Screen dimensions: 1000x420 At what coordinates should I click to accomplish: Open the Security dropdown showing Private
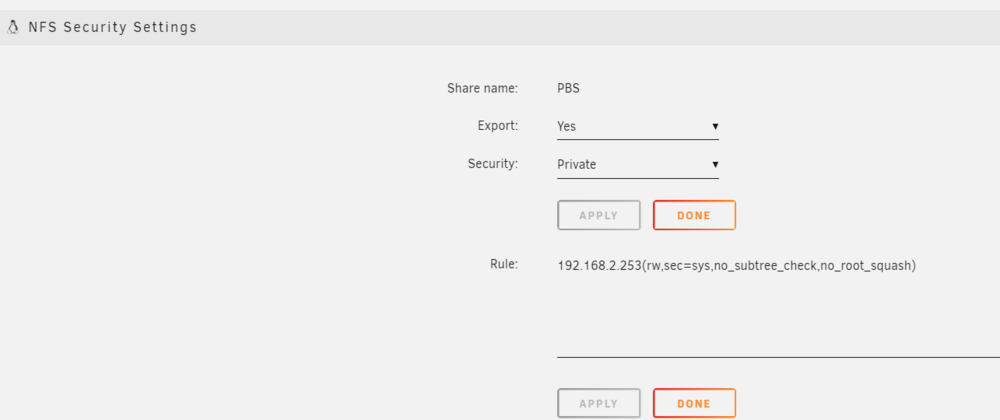click(x=638, y=164)
